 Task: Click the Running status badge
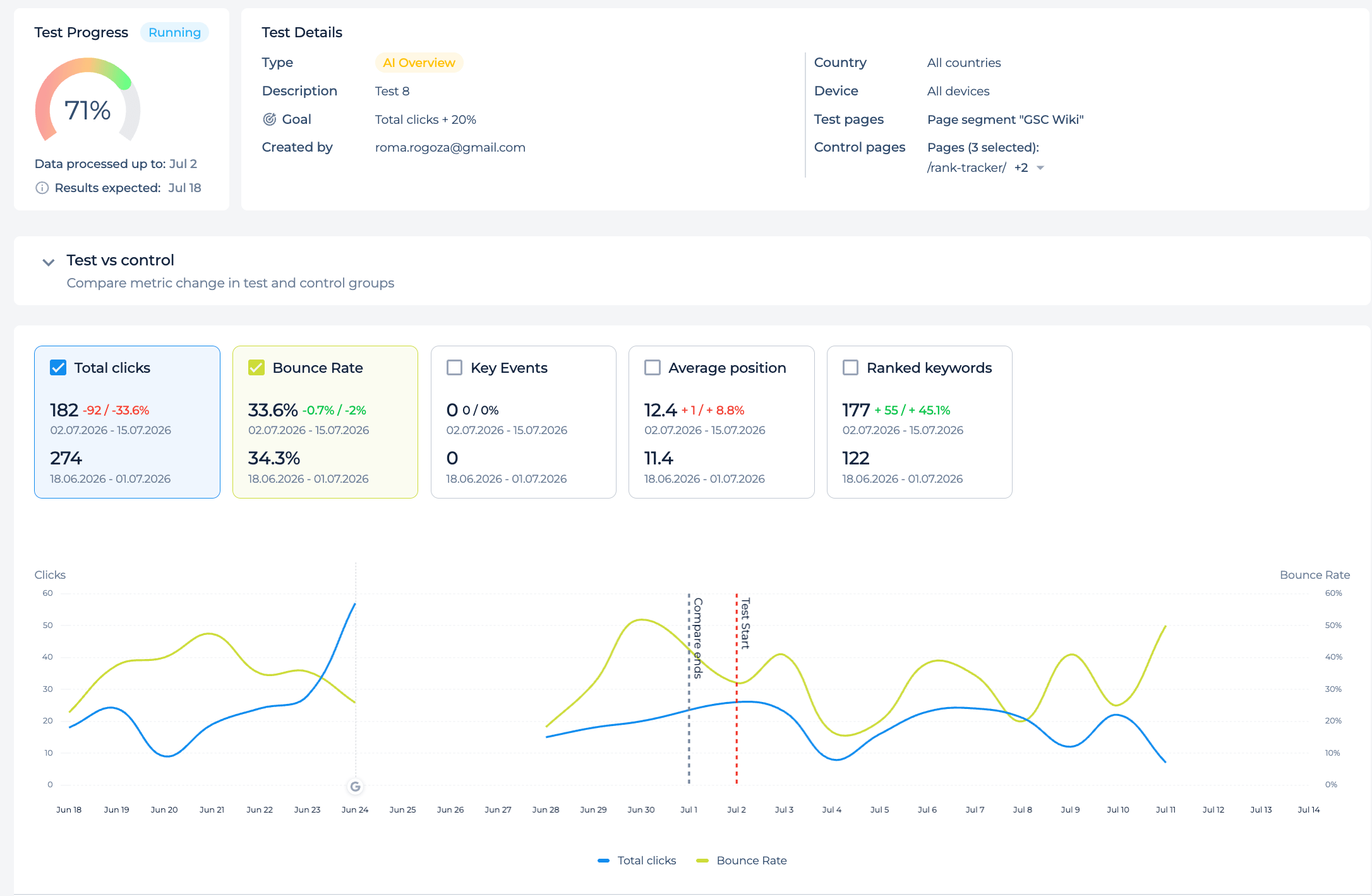click(174, 32)
